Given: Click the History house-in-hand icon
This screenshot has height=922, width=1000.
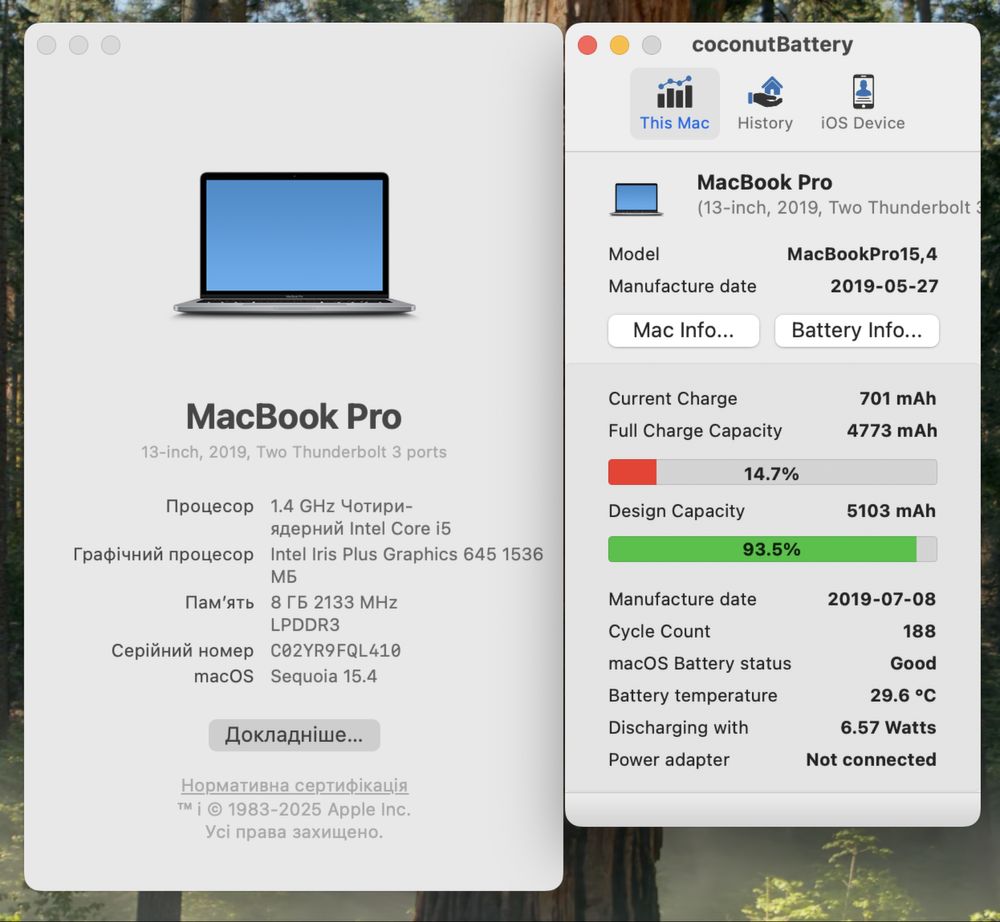Looking at the screenshot, I should [765, 92].
